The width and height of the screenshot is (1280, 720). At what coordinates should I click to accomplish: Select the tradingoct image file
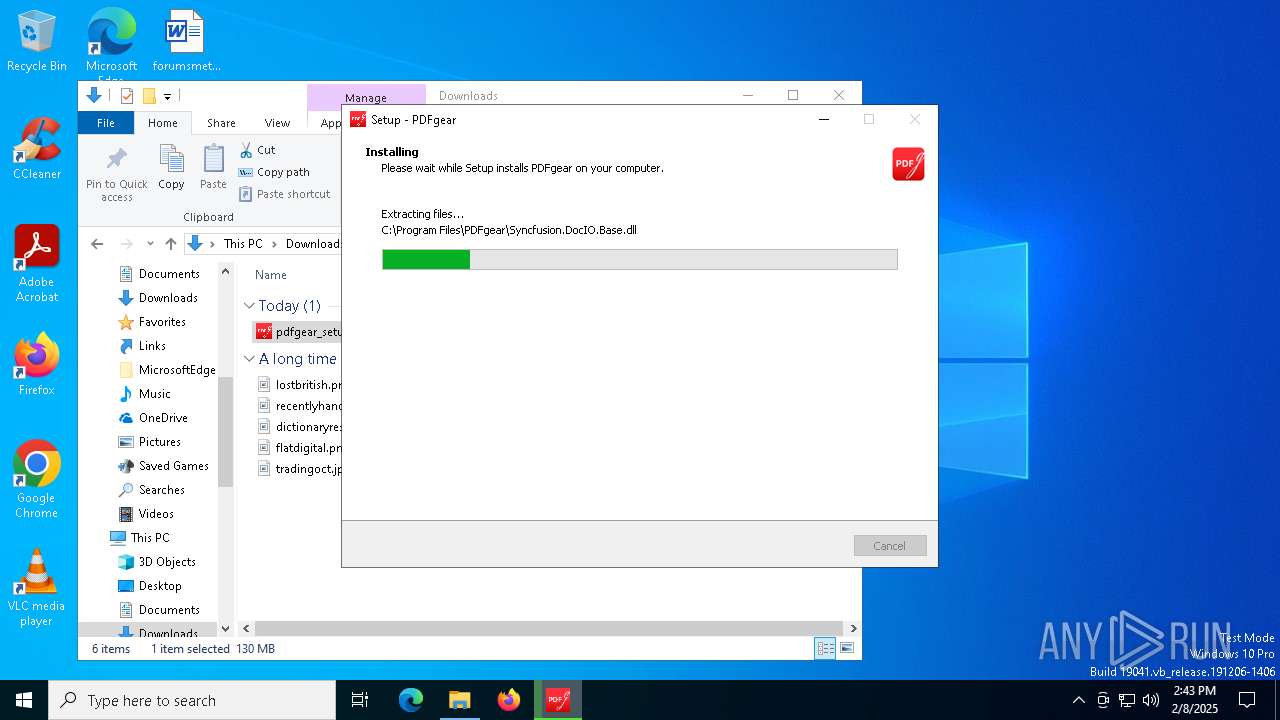tap(299, 469)
